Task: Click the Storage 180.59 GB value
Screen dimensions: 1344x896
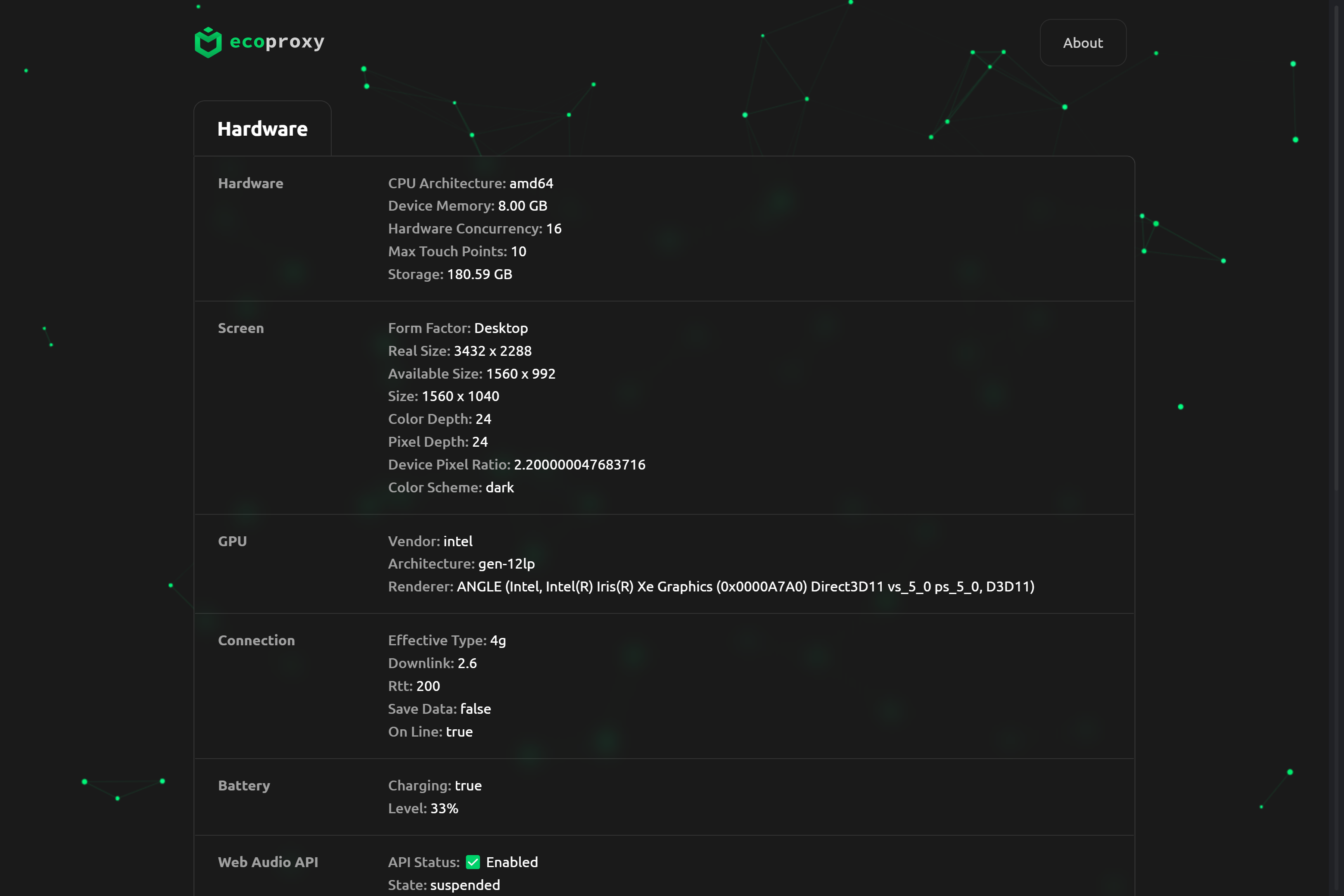Action: tap(479, 274)
